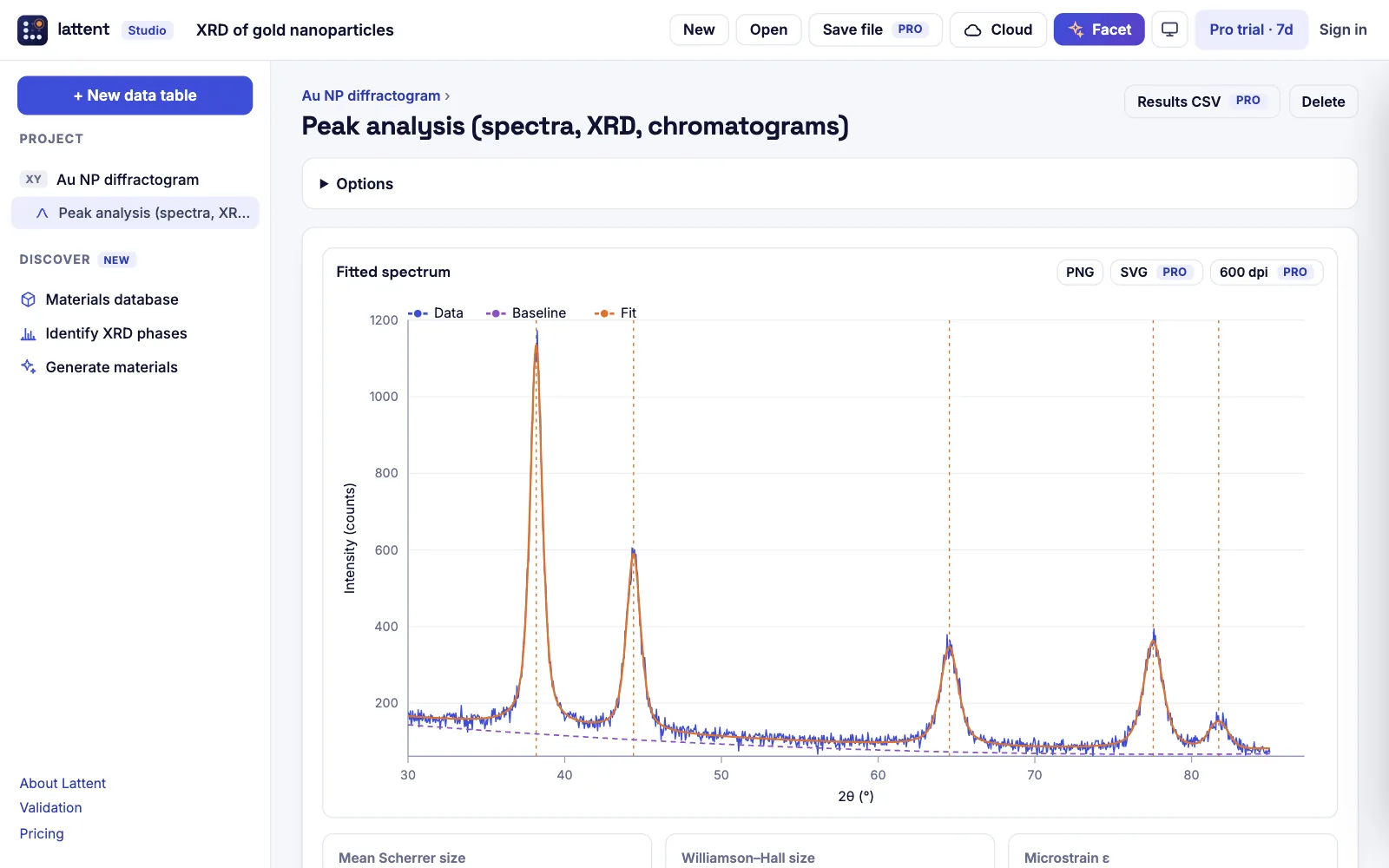Open Materials database
Viewport: 1389px width, 868px height.
click(x=112, y=299)
